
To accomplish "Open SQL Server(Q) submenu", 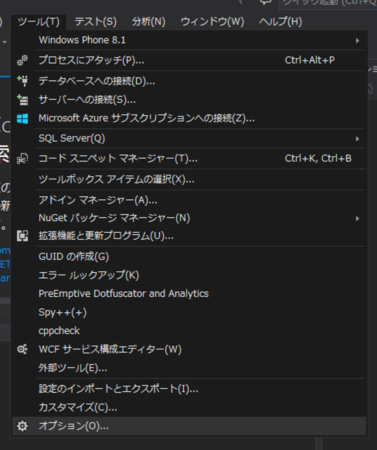I will click(189, 138).
